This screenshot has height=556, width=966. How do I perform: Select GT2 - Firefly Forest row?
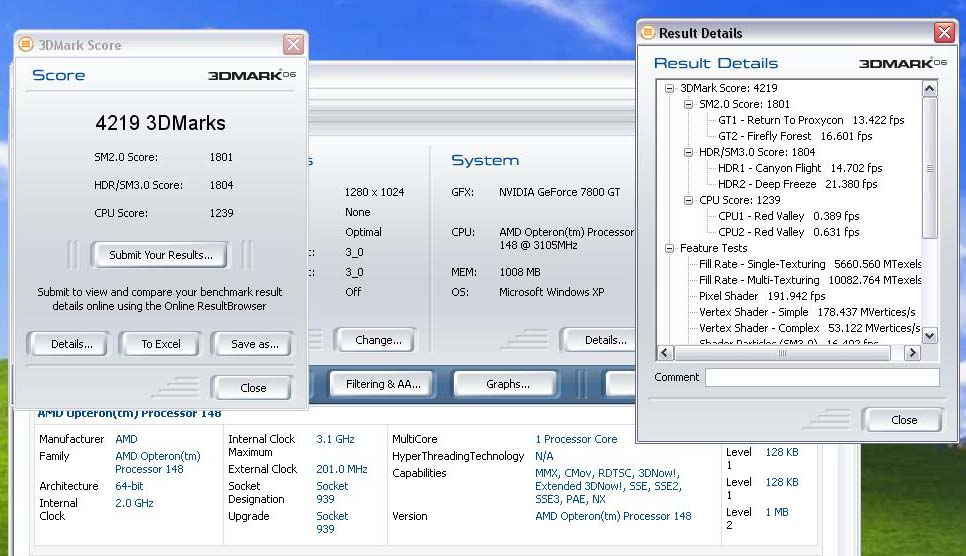click(x=795, y=136)
